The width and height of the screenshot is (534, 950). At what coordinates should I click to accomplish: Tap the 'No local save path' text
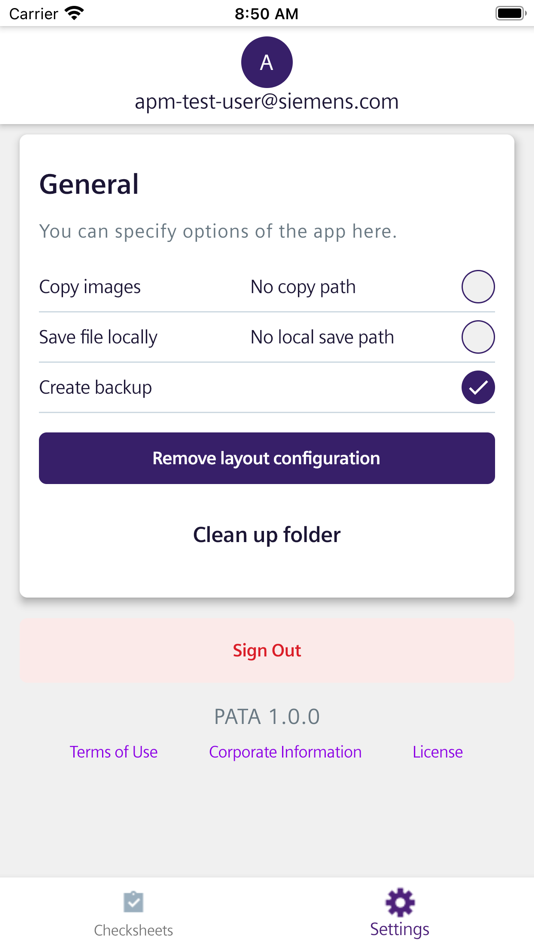tap(322, 337)
